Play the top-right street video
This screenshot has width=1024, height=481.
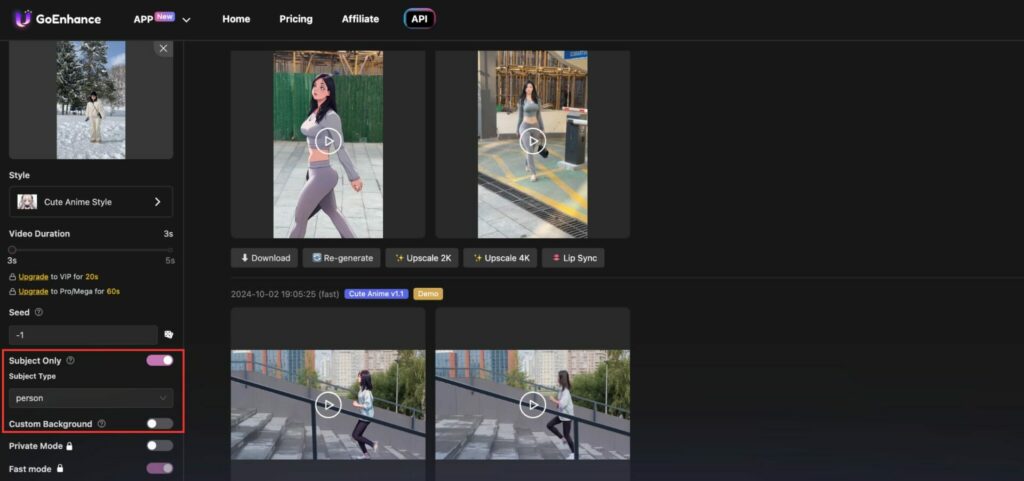pos(532,141)
